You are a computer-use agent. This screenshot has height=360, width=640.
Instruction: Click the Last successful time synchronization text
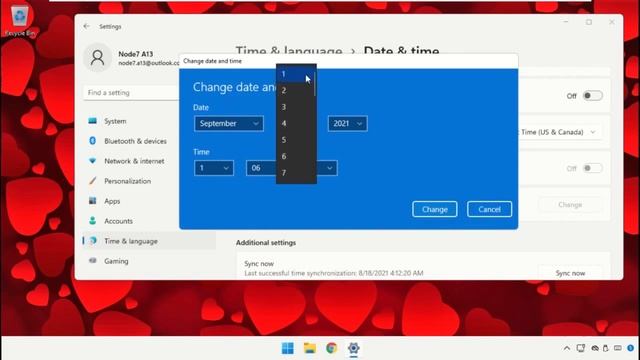(x=334, y=273)
